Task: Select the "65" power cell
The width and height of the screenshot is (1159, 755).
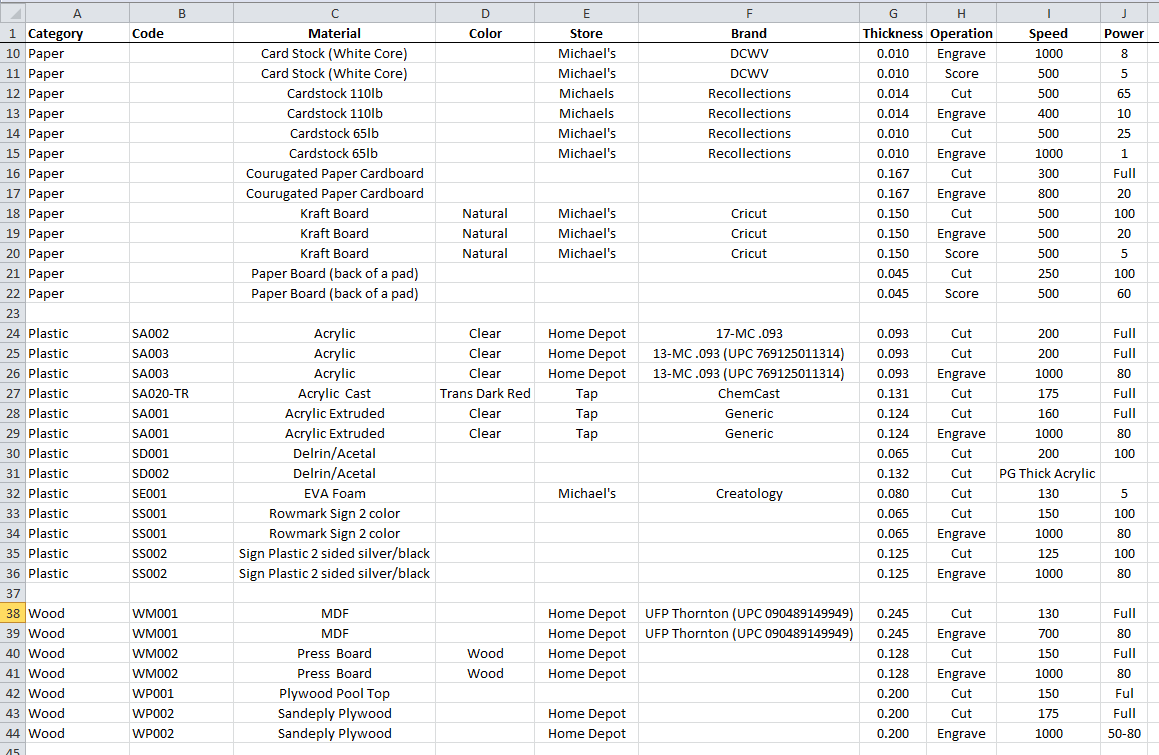Action: click(x=1124, y=94)
